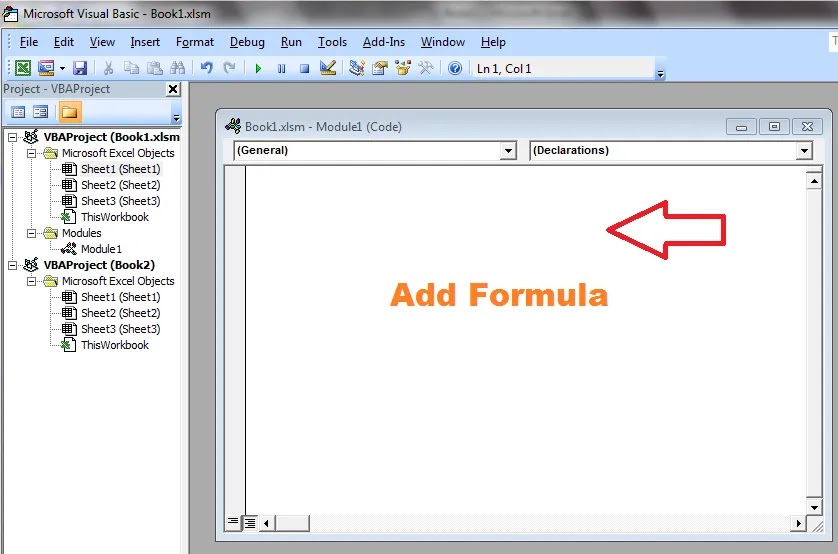Click the horizontal scrollbar thumb
Image resolution: width=838 pixels, height=554 pixels.
[292, 523]
